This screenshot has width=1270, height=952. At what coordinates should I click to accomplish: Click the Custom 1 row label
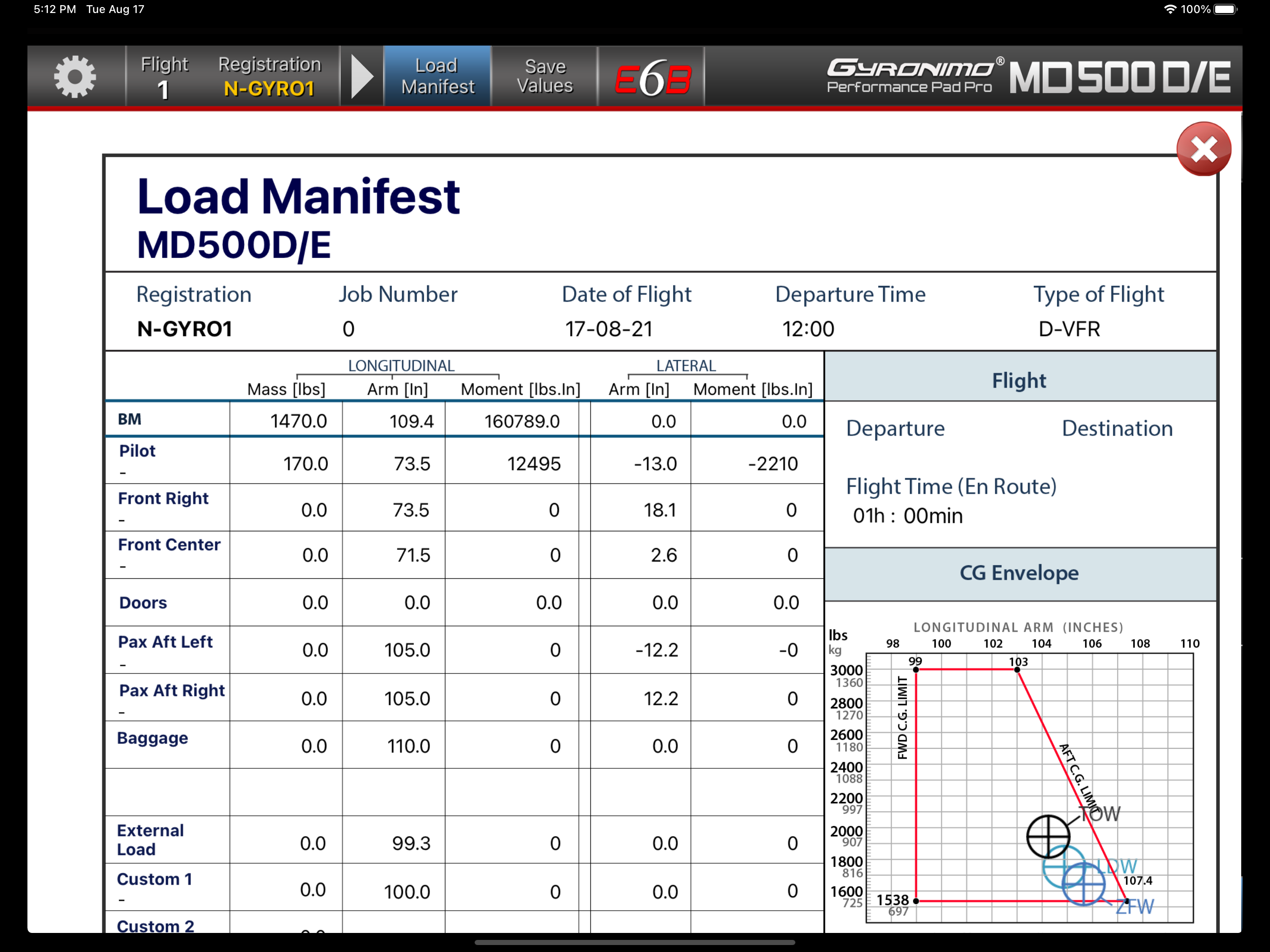pyautogui.click(x=154, y=879)
